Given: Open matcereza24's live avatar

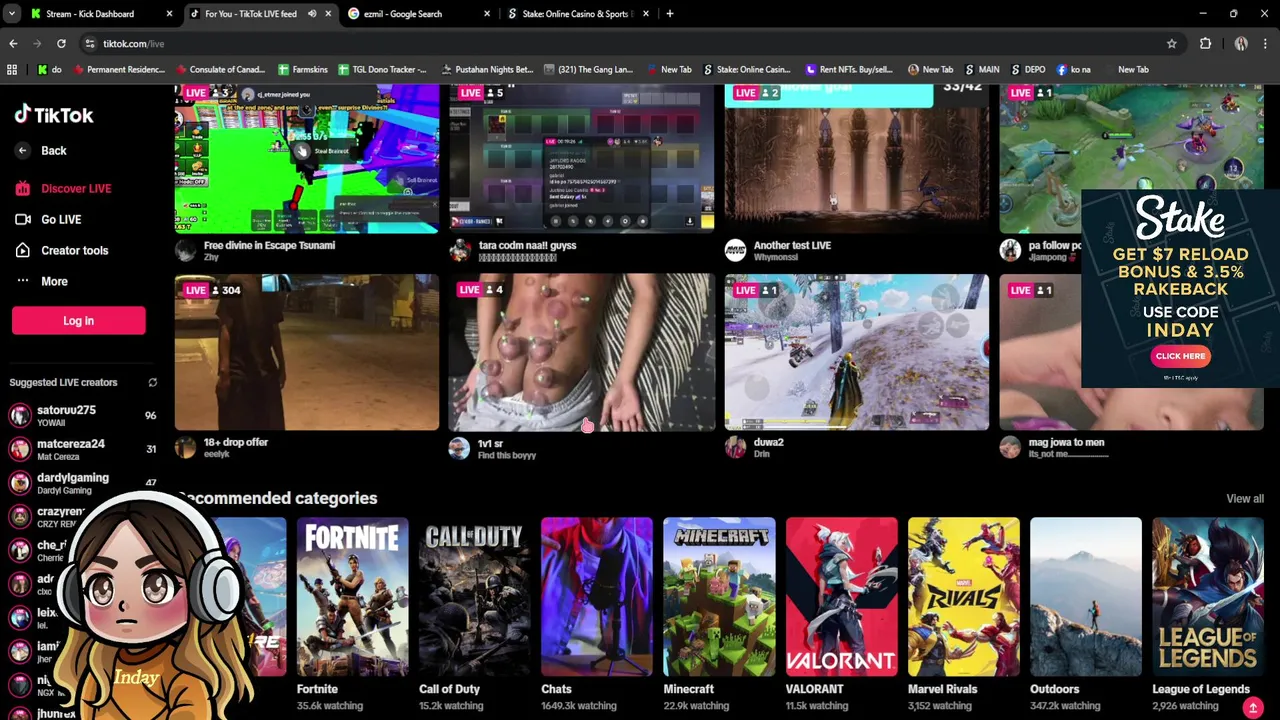Looking at the screenshot, I should pyautogui.click(x=20, y=449).
